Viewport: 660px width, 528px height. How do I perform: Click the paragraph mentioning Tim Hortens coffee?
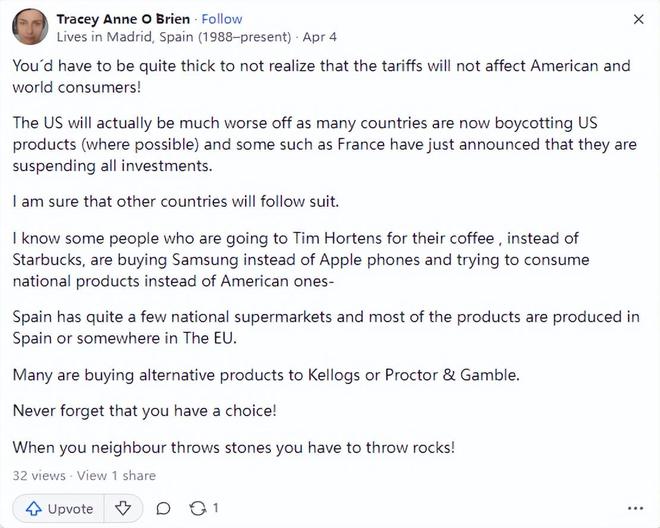(x=301, y=260)
